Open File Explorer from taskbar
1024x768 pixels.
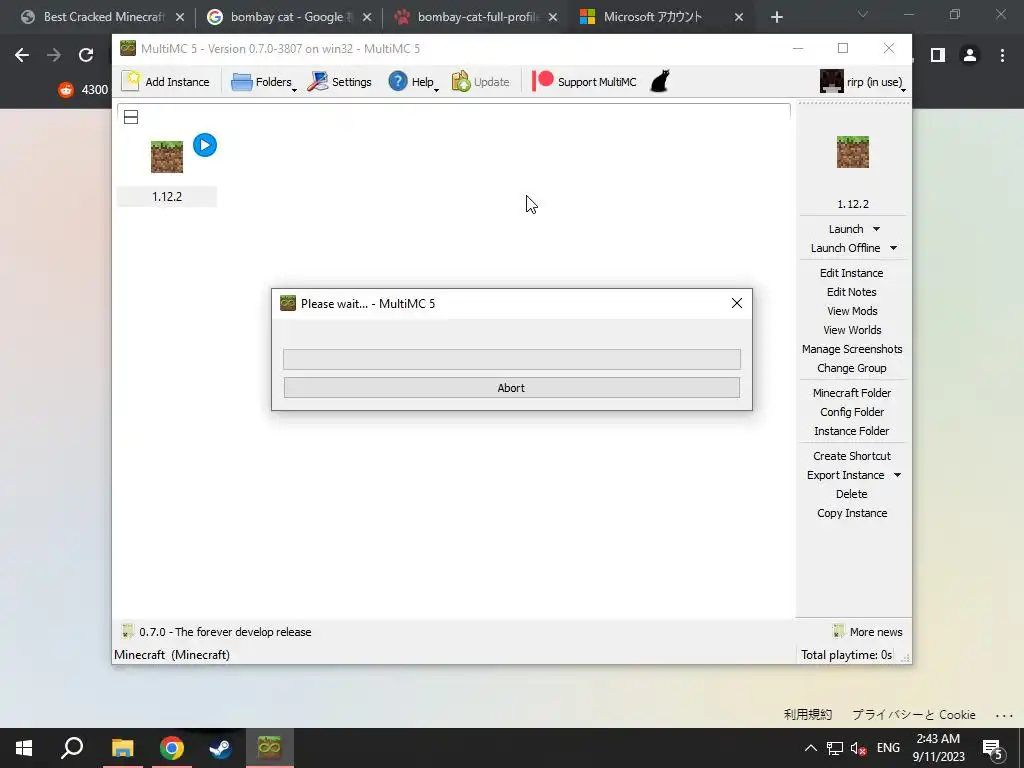[122, 748]
